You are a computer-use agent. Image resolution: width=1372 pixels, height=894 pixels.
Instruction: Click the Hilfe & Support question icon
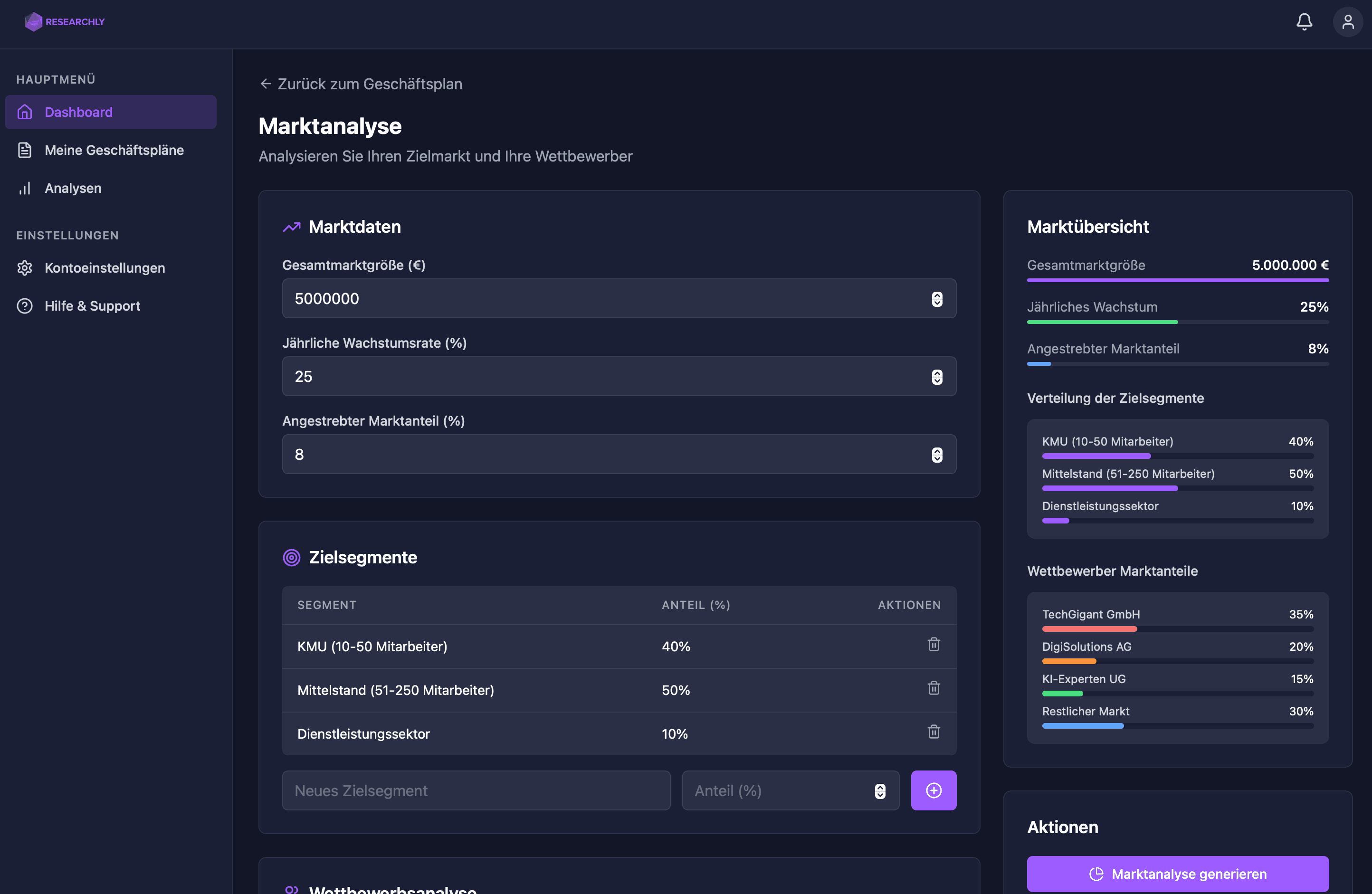(25, 306)
